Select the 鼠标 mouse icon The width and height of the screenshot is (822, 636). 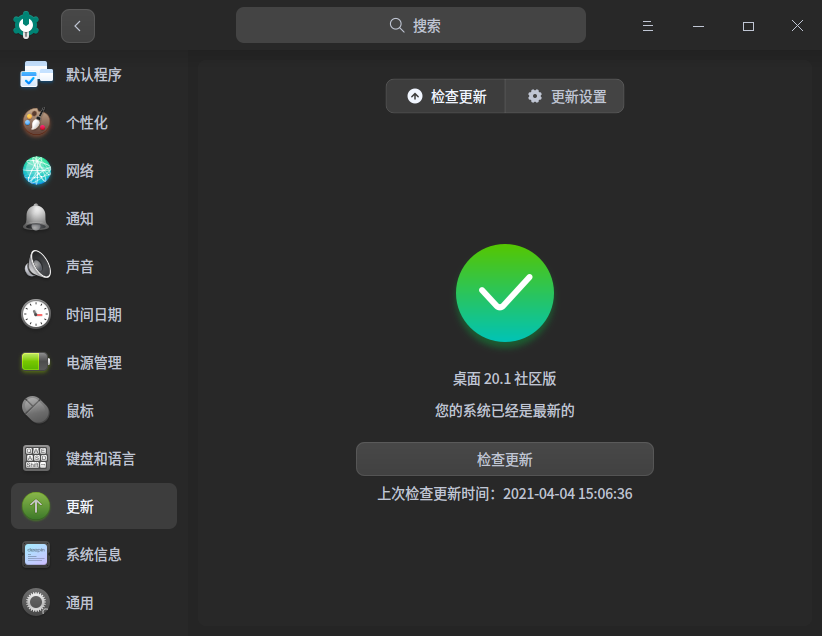coord(36,410)
